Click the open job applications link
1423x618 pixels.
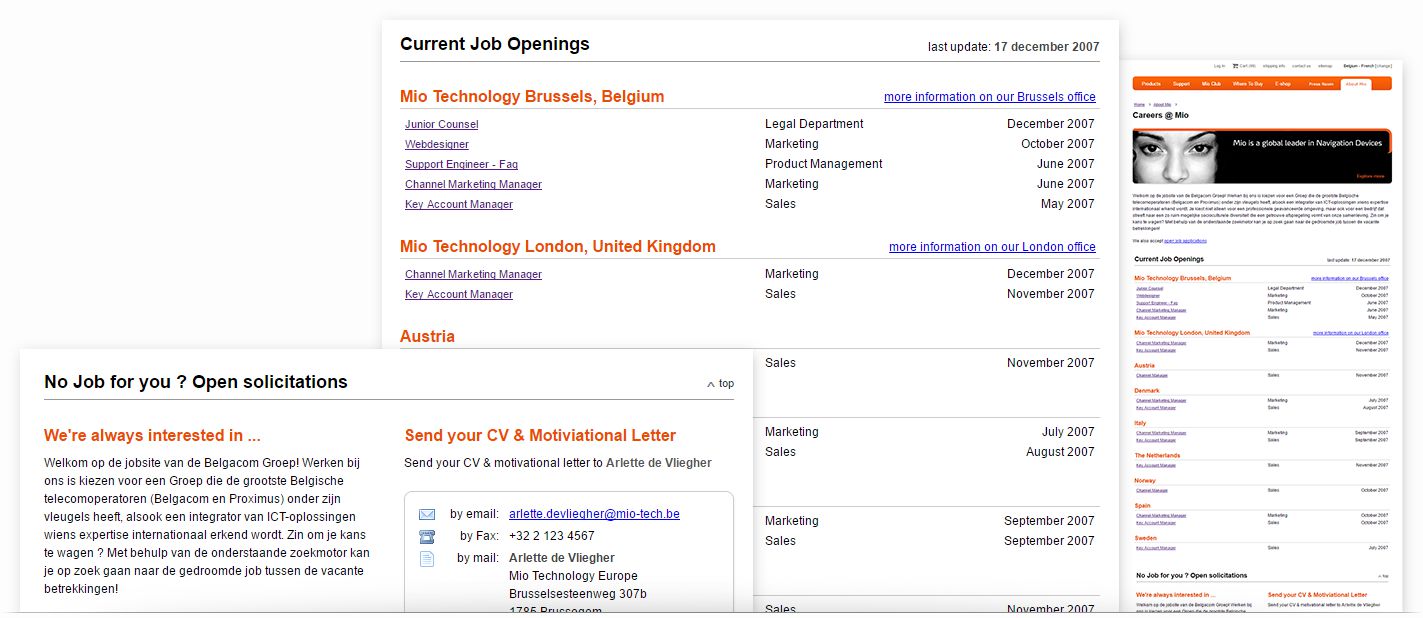click(1185, 240)
